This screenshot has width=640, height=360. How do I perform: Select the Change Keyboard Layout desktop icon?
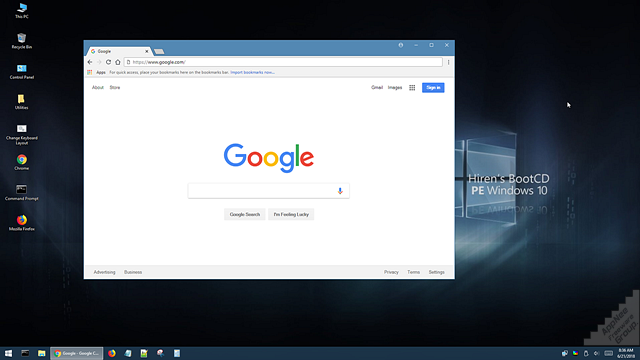coord(22,134)
